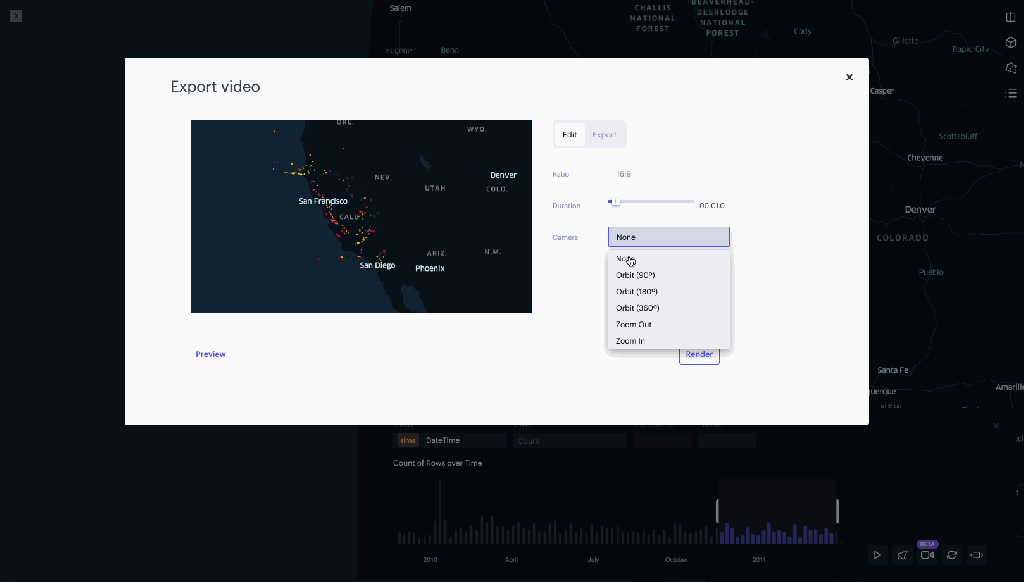Viewport: 1024px width, 582px height.
Task: Switch to the Edit tab
Action: [x=569, y=135]
